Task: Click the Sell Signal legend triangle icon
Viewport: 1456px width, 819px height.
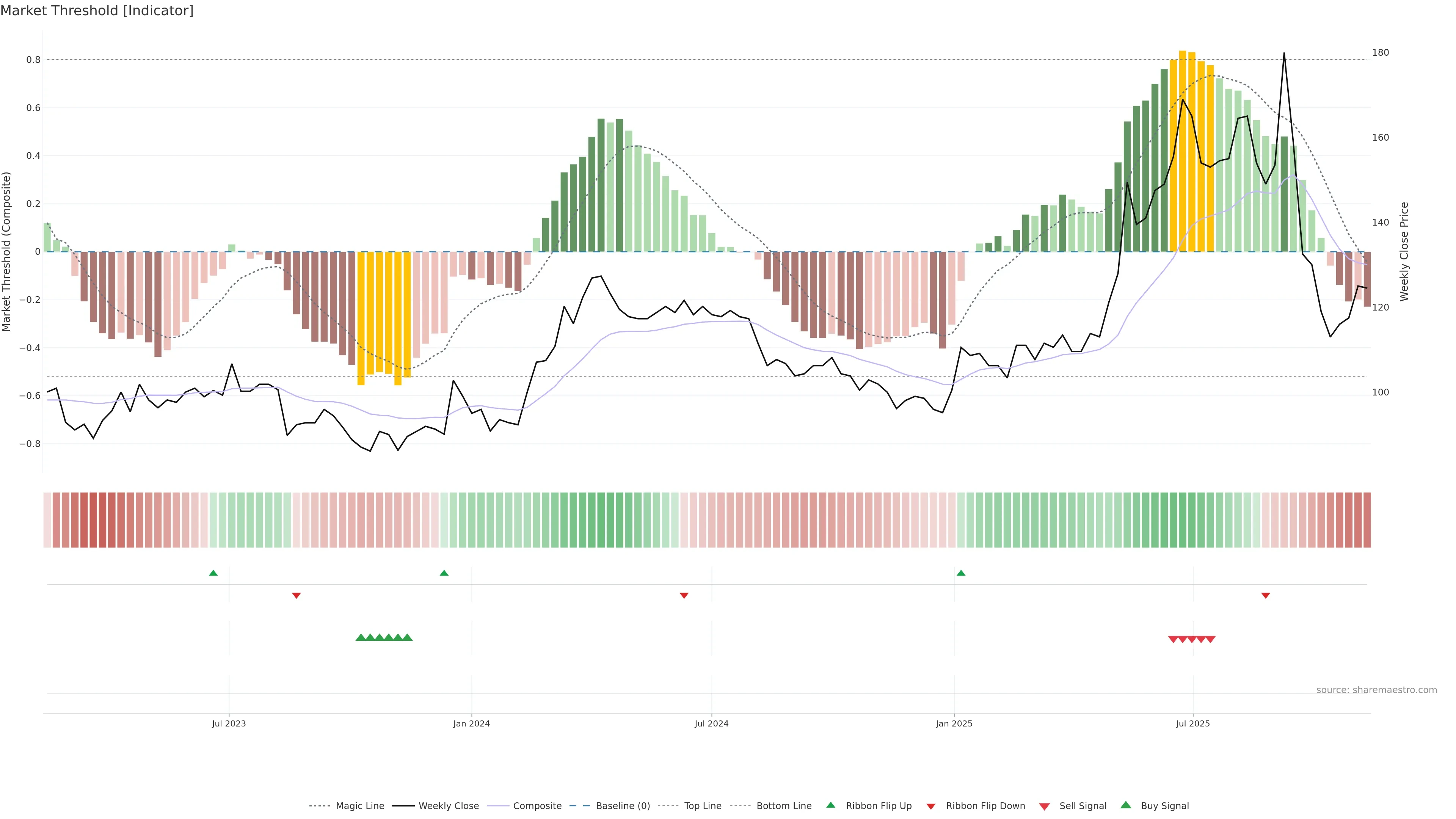Action: 1045,806
